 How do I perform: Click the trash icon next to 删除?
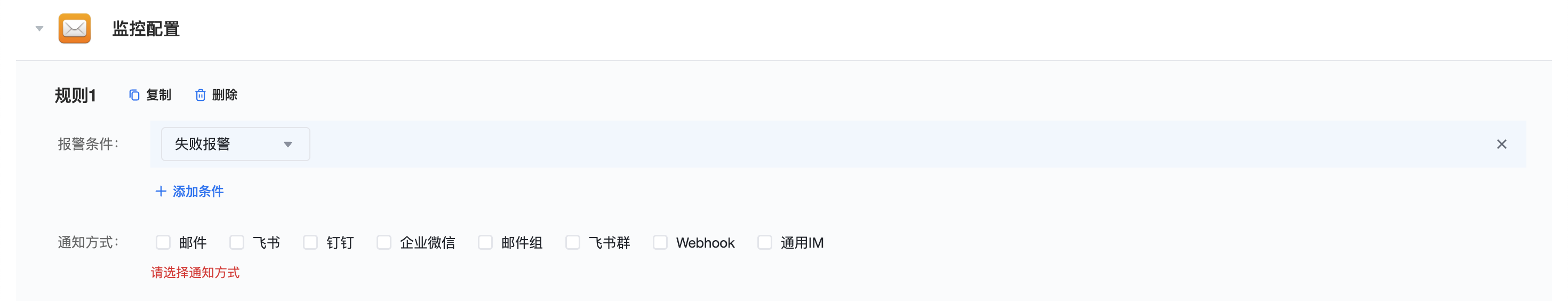200,95
